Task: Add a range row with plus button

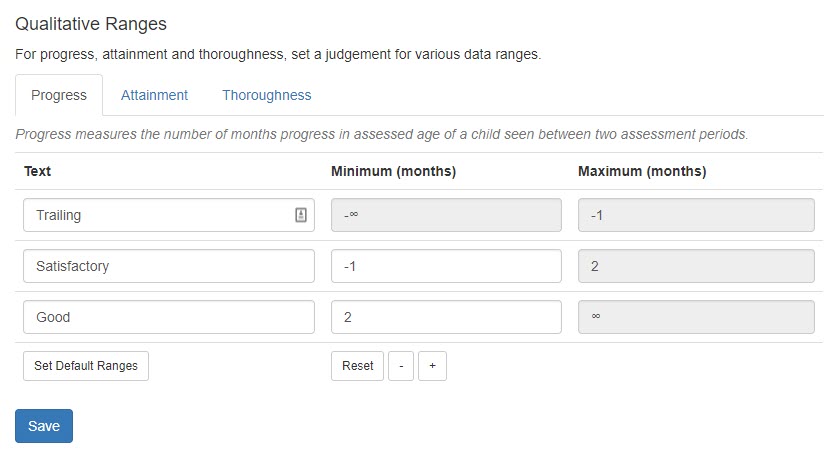Action: tap(432, 366)
